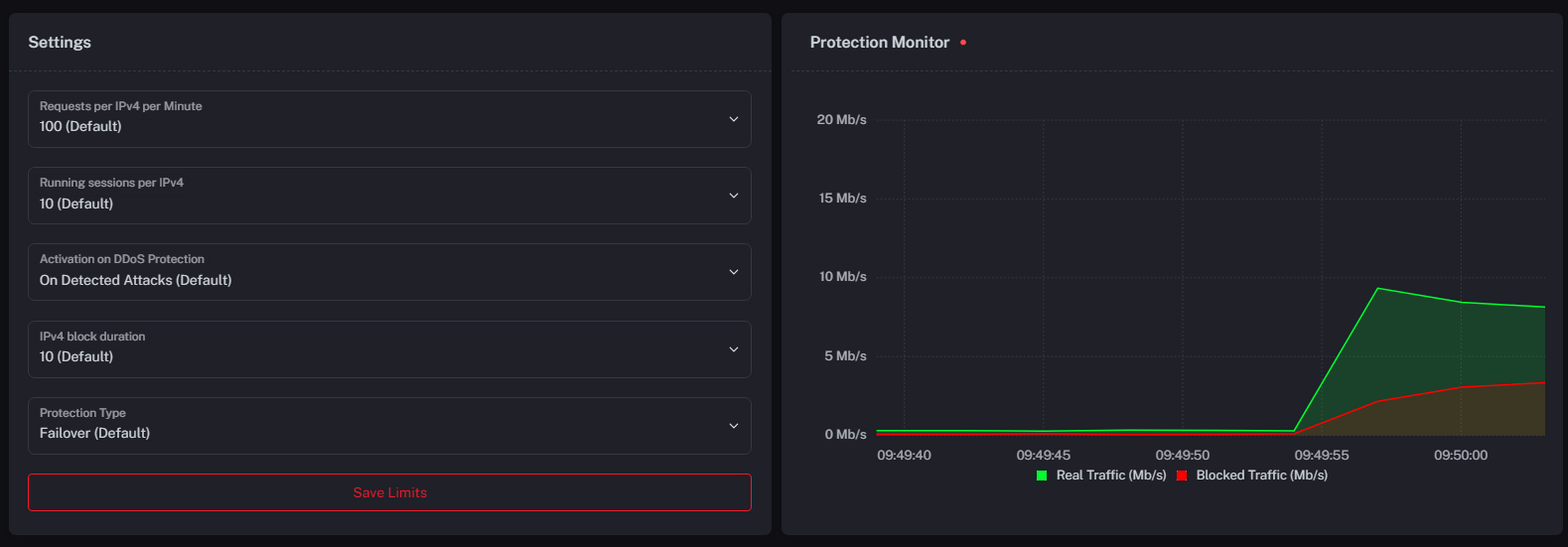Expand Running sessions per IPv4 dropdown
1568x547 pixels.
click(x=389, y=196)
